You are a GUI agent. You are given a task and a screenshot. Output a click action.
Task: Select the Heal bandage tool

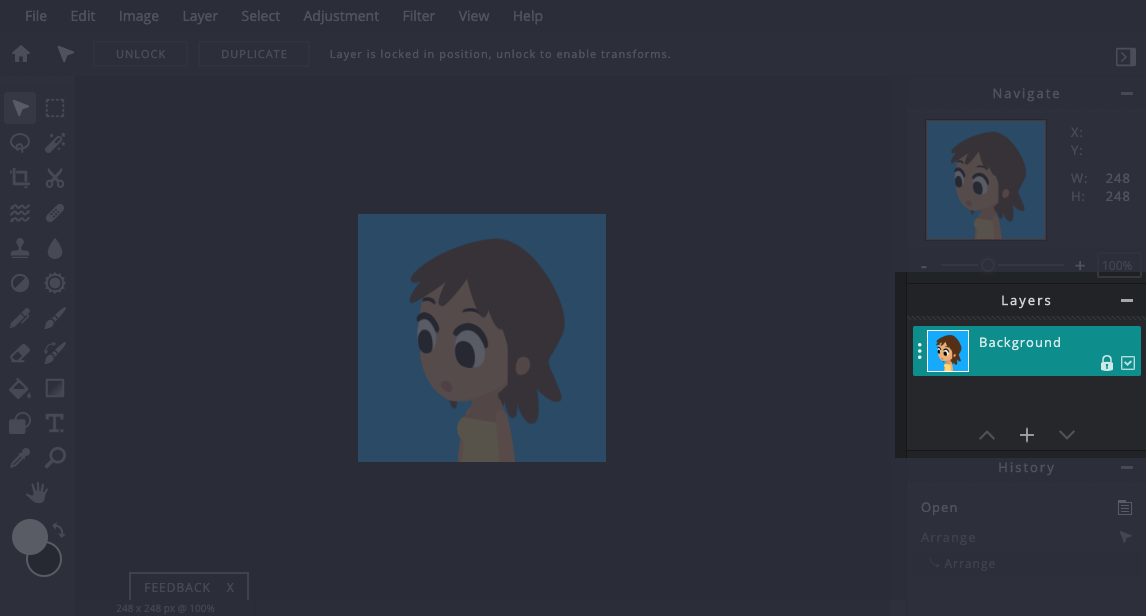pos(55,213)
